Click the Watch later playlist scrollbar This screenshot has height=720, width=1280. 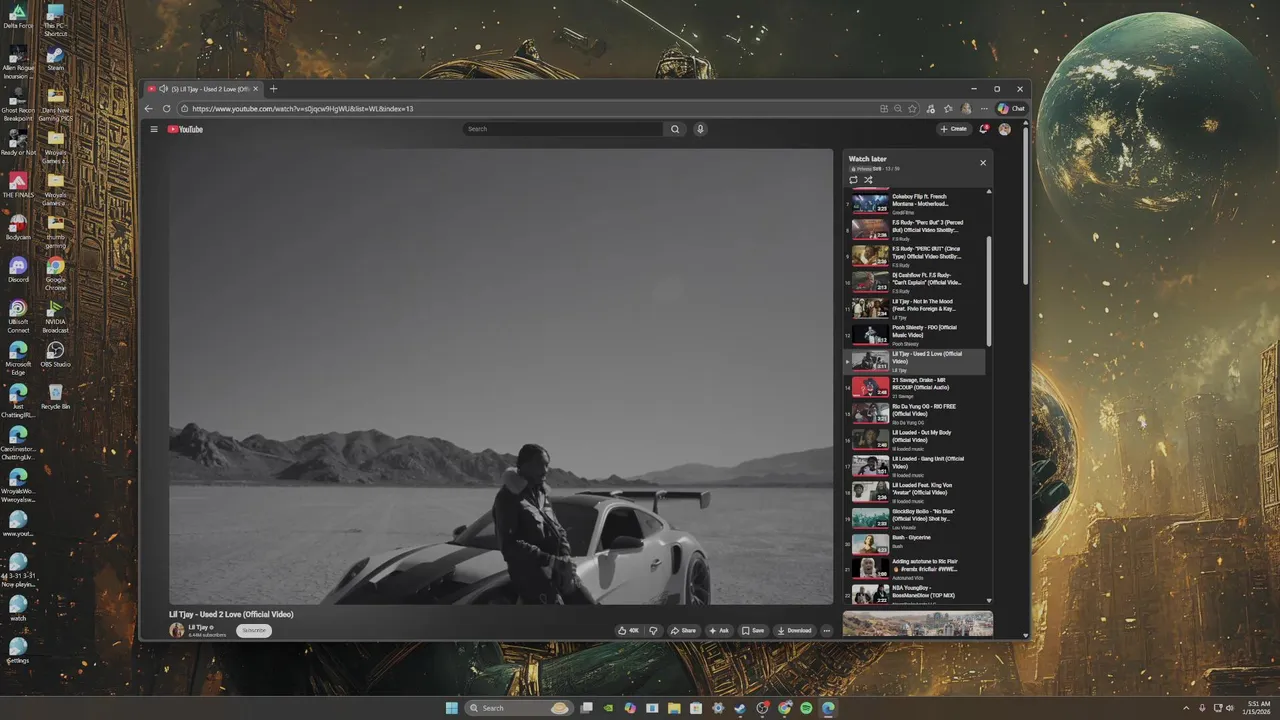tap(989, 292)
